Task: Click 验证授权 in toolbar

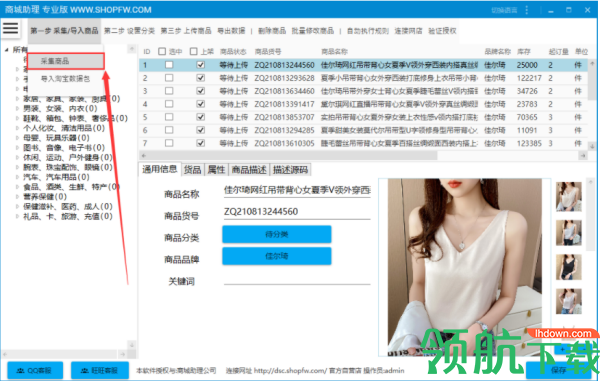Action: pyautogui.click(x=442, y=31)
